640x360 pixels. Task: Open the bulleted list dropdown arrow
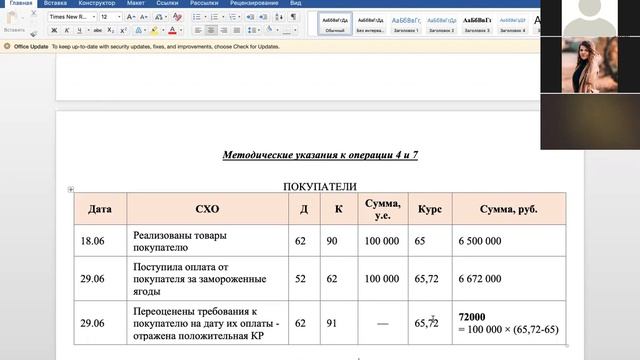point(205,17)
